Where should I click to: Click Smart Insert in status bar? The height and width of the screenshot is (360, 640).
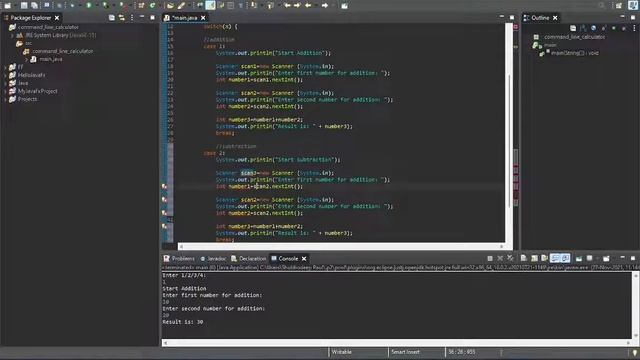click(405, 352)
